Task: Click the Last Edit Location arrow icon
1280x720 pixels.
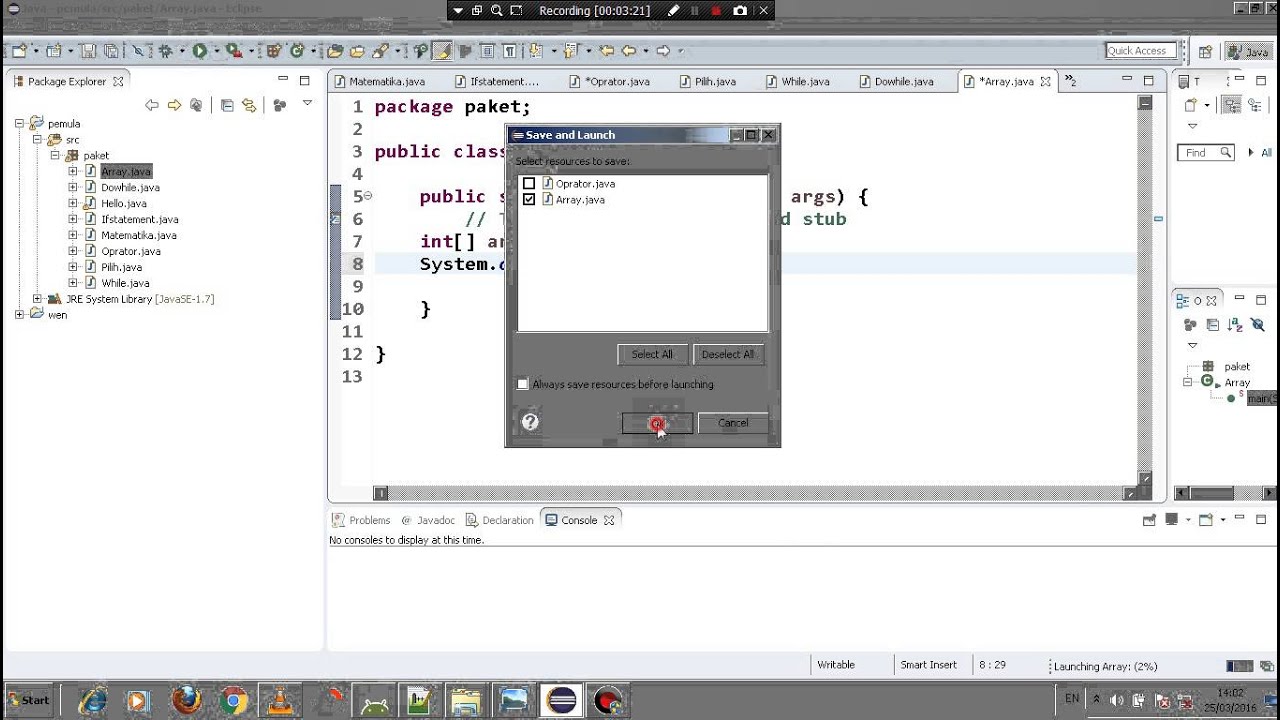Action: (606, 50)
